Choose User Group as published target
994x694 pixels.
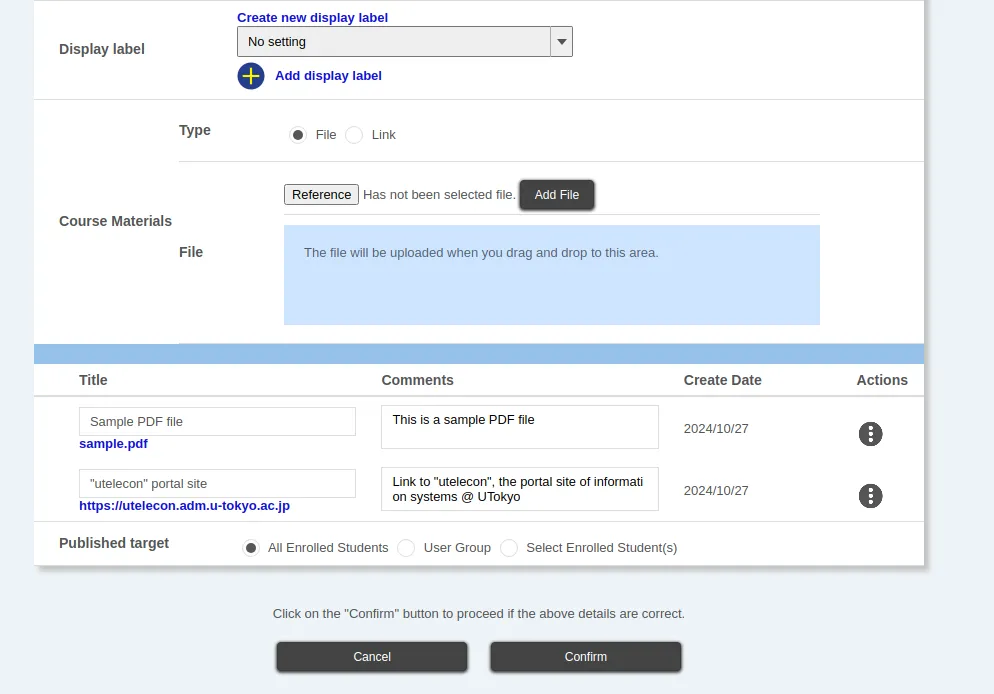point(406,548)
